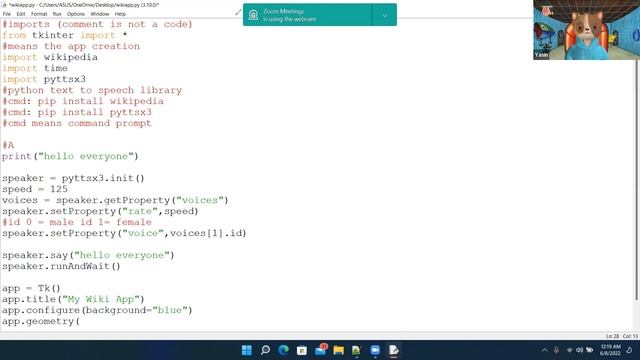Click the line 'speaker.runAndWait()'
This screenshot has height=360, width=640.
[x=61, y=266]
